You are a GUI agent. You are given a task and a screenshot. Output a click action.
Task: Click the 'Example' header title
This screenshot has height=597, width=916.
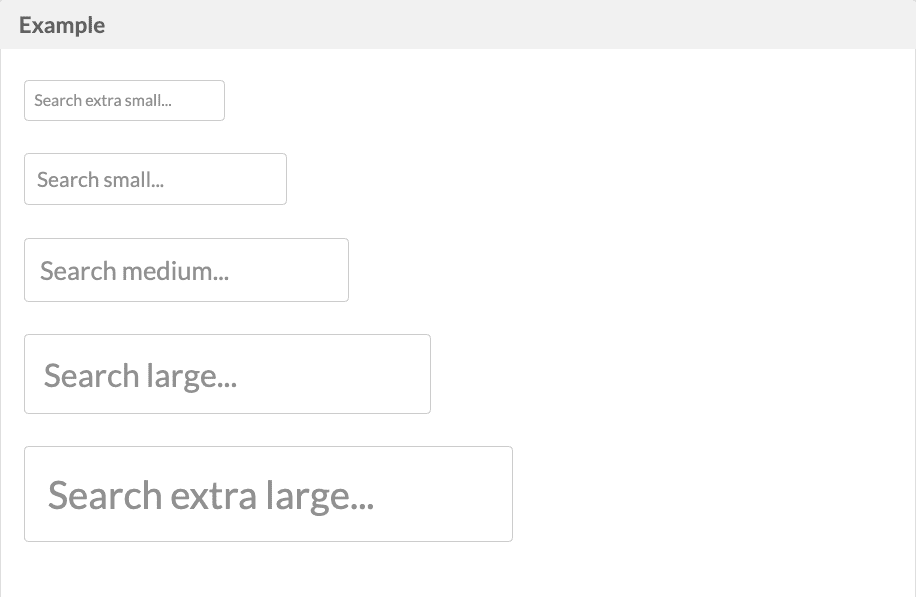[62, 25]
